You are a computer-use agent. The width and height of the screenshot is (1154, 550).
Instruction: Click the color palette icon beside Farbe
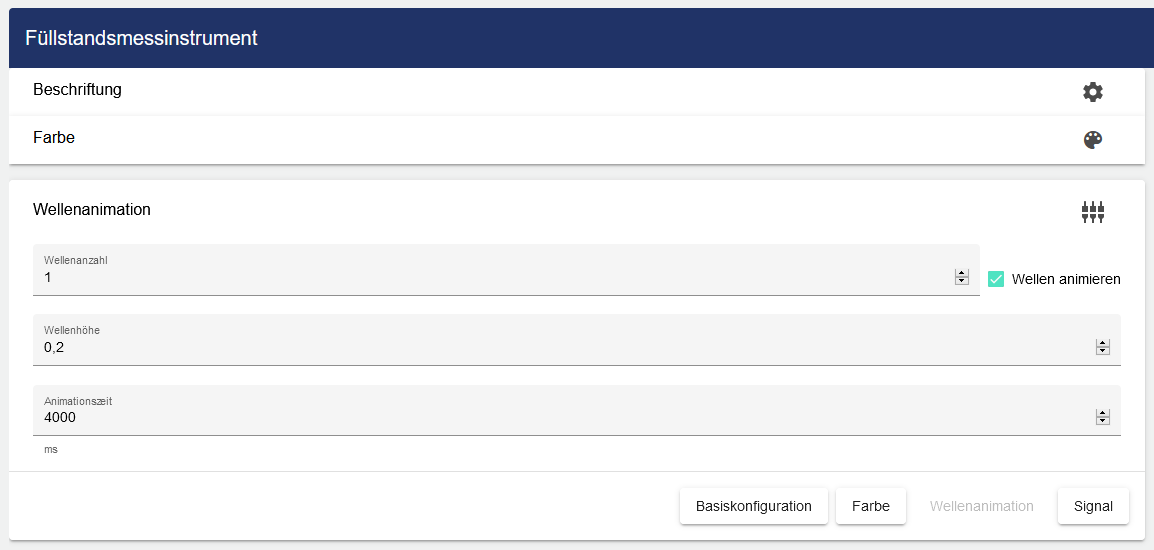(1093, 140)
